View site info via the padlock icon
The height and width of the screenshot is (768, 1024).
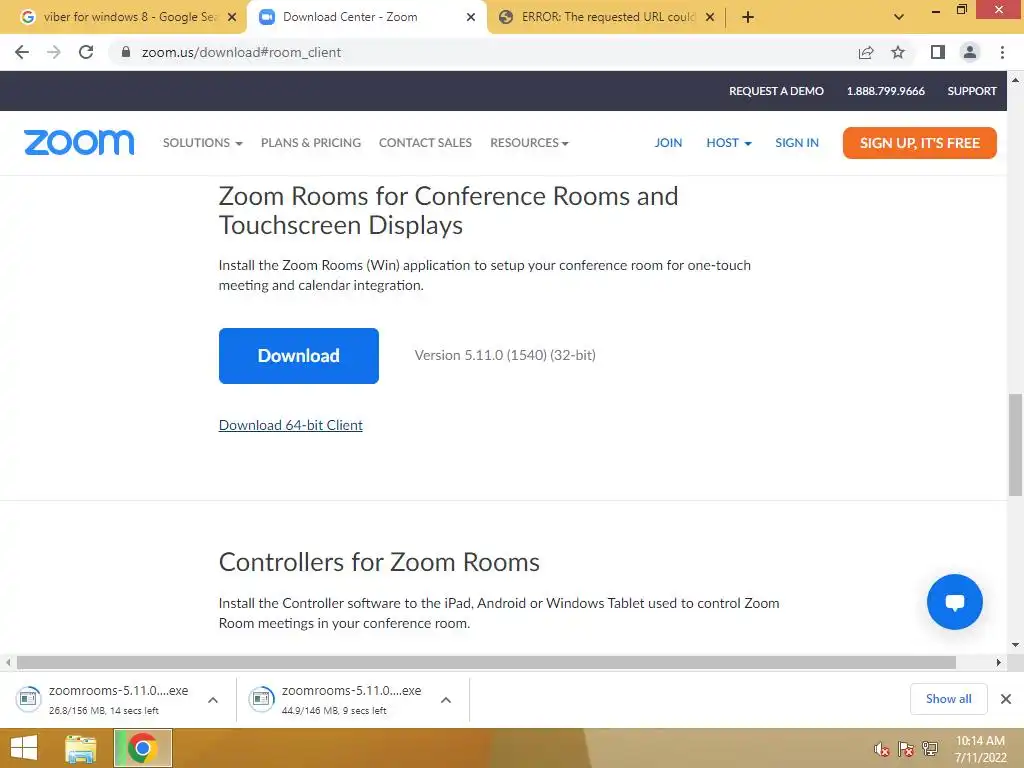click(x=126, y=52)
